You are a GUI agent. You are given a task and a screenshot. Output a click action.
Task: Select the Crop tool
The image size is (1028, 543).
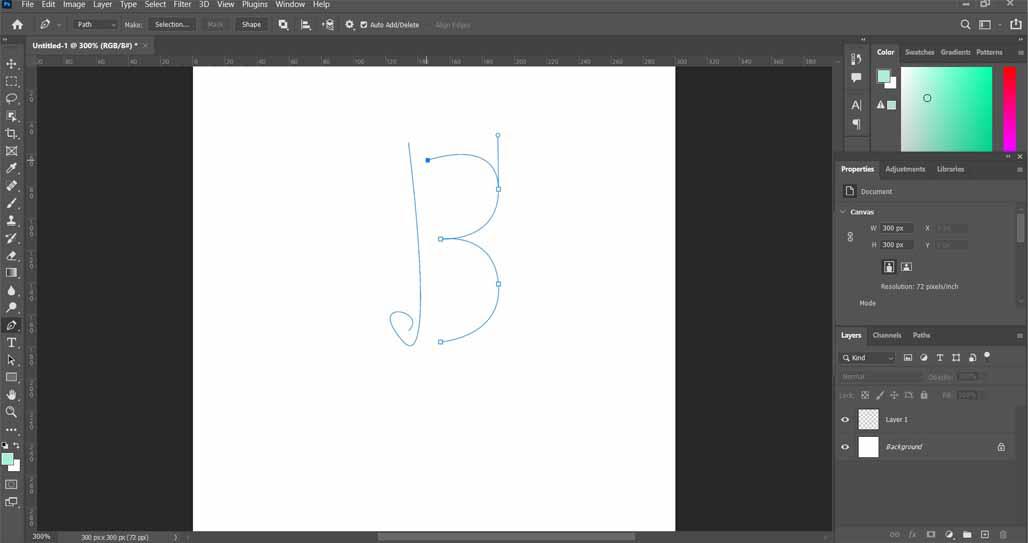(11, 133)
